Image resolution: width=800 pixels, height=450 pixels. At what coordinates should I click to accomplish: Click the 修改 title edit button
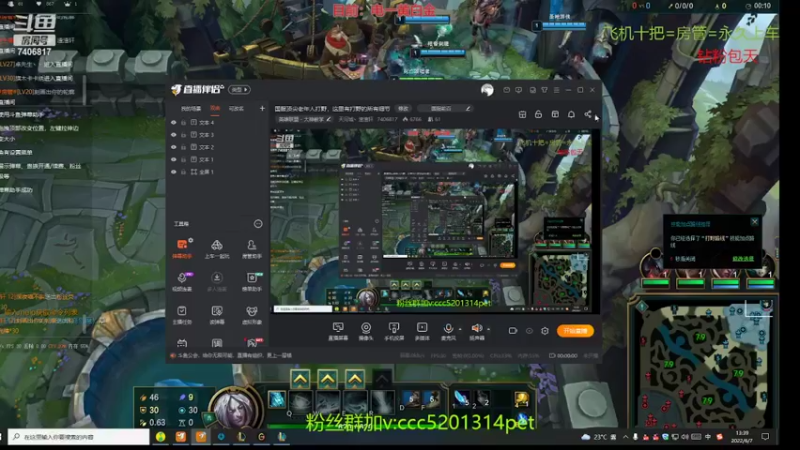click(x=403, y=108)
